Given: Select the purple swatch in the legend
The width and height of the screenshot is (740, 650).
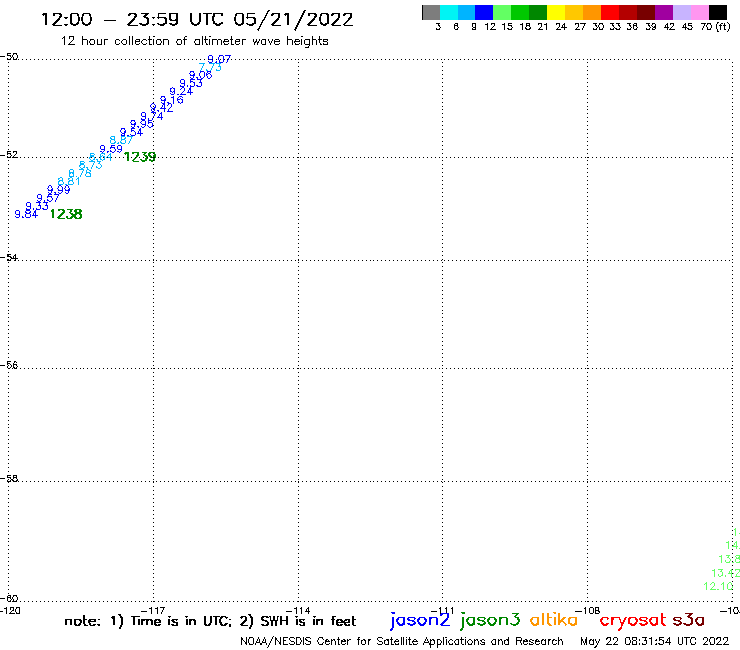Looking at the screenshot, I should pyautogui.click(x=664, y=12).
